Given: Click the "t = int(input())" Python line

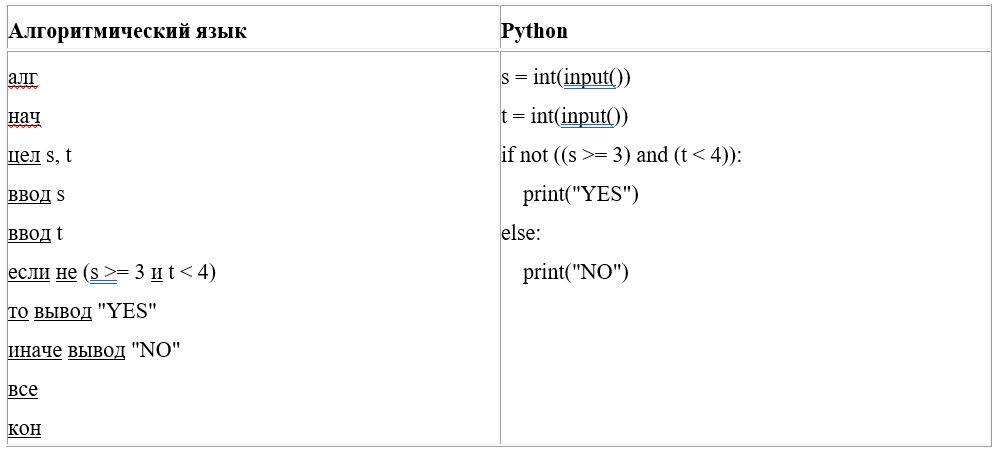Looking at the screenshot, I should pyautogui.click(x=564, y=116).
